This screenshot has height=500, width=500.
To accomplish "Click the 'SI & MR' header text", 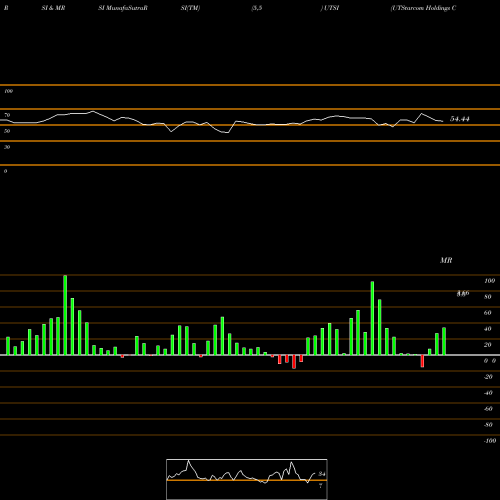I will 53,8.
